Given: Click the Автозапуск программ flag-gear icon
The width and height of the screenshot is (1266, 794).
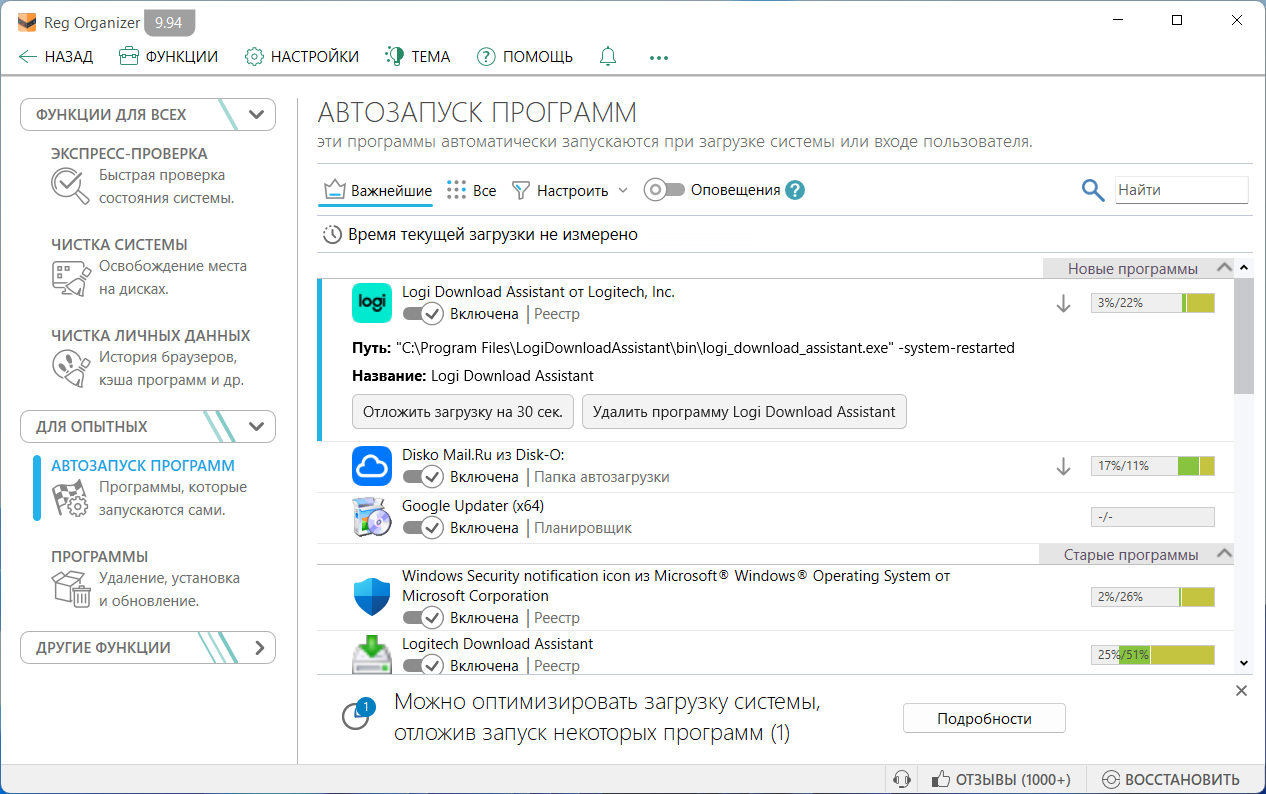Looking at the screenshot, I should (x=70, y=499).
